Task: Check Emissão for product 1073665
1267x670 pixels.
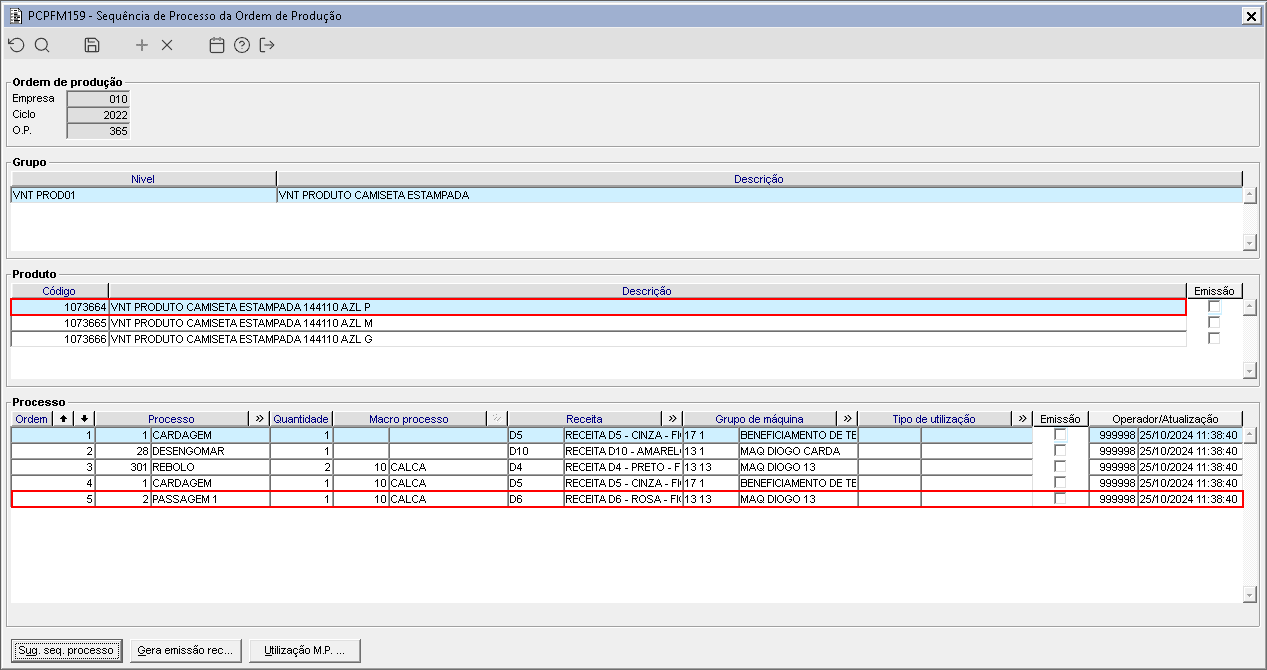Action: pos(1214,323)
